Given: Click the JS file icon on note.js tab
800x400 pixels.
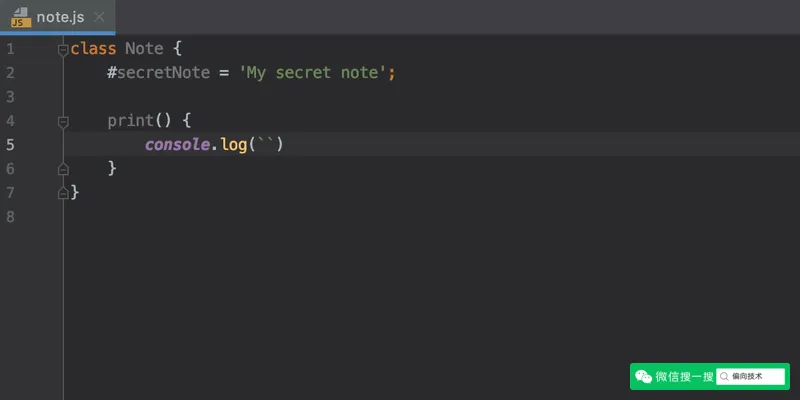Looking at the screenshot, I should [x=21, y=17].
